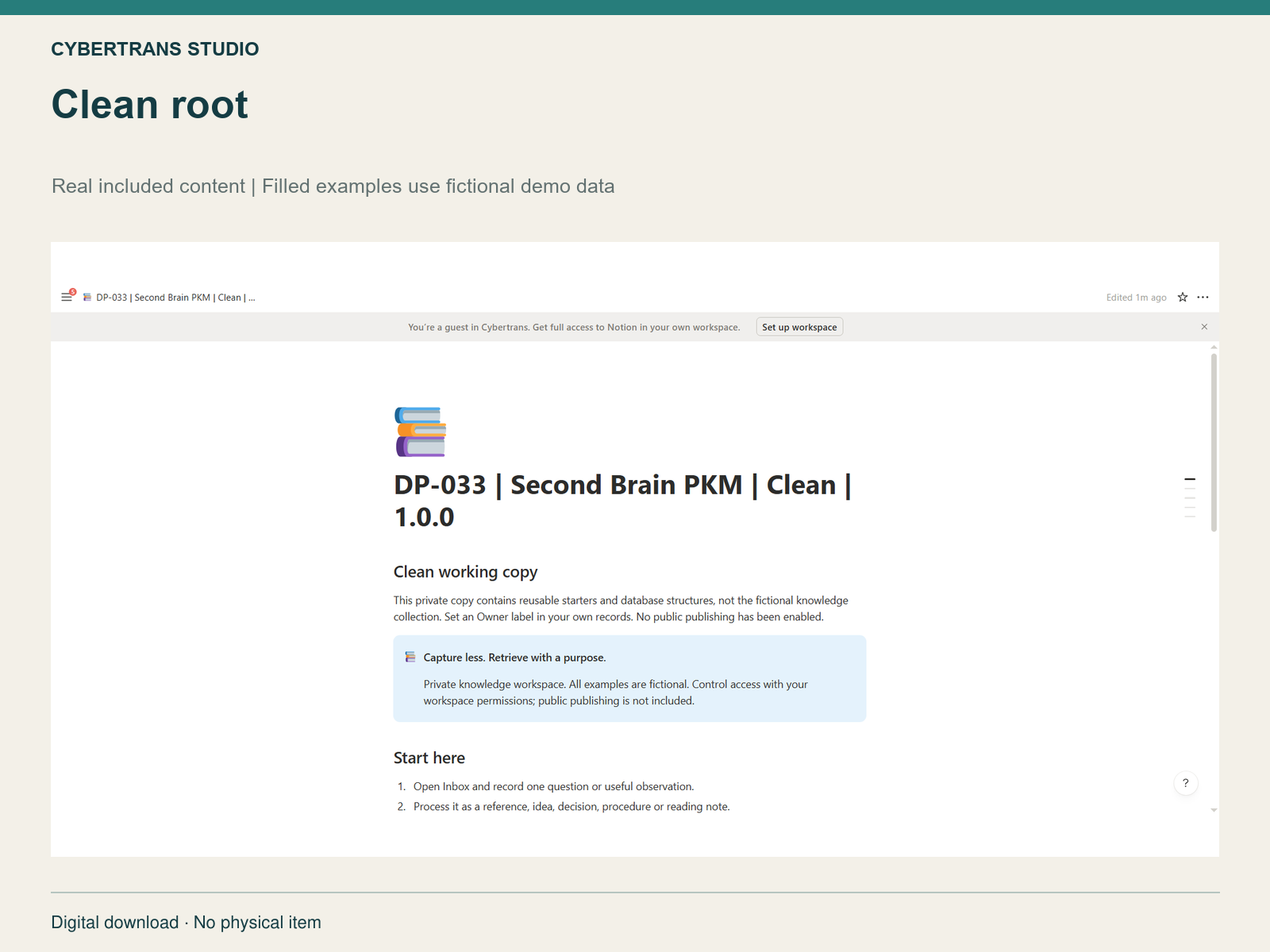Click the CYBERTRANS STUDIO header text
1270x952 pixels.
click(x=155, y=49)
